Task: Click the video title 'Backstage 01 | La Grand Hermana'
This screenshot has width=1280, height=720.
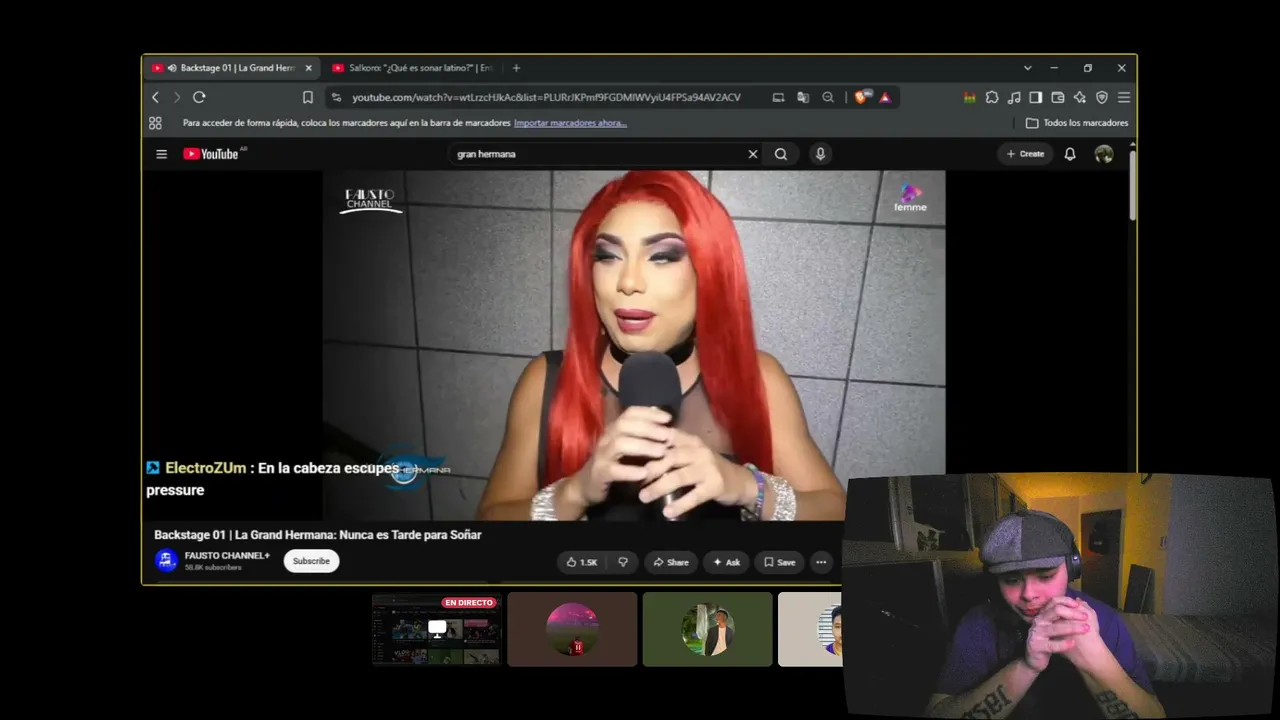Action: coord(318,535)
